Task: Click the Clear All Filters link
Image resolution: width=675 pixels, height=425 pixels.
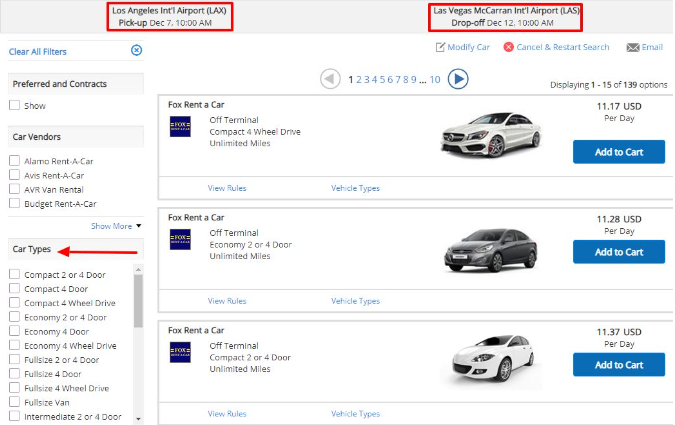Action: (38, 52)
